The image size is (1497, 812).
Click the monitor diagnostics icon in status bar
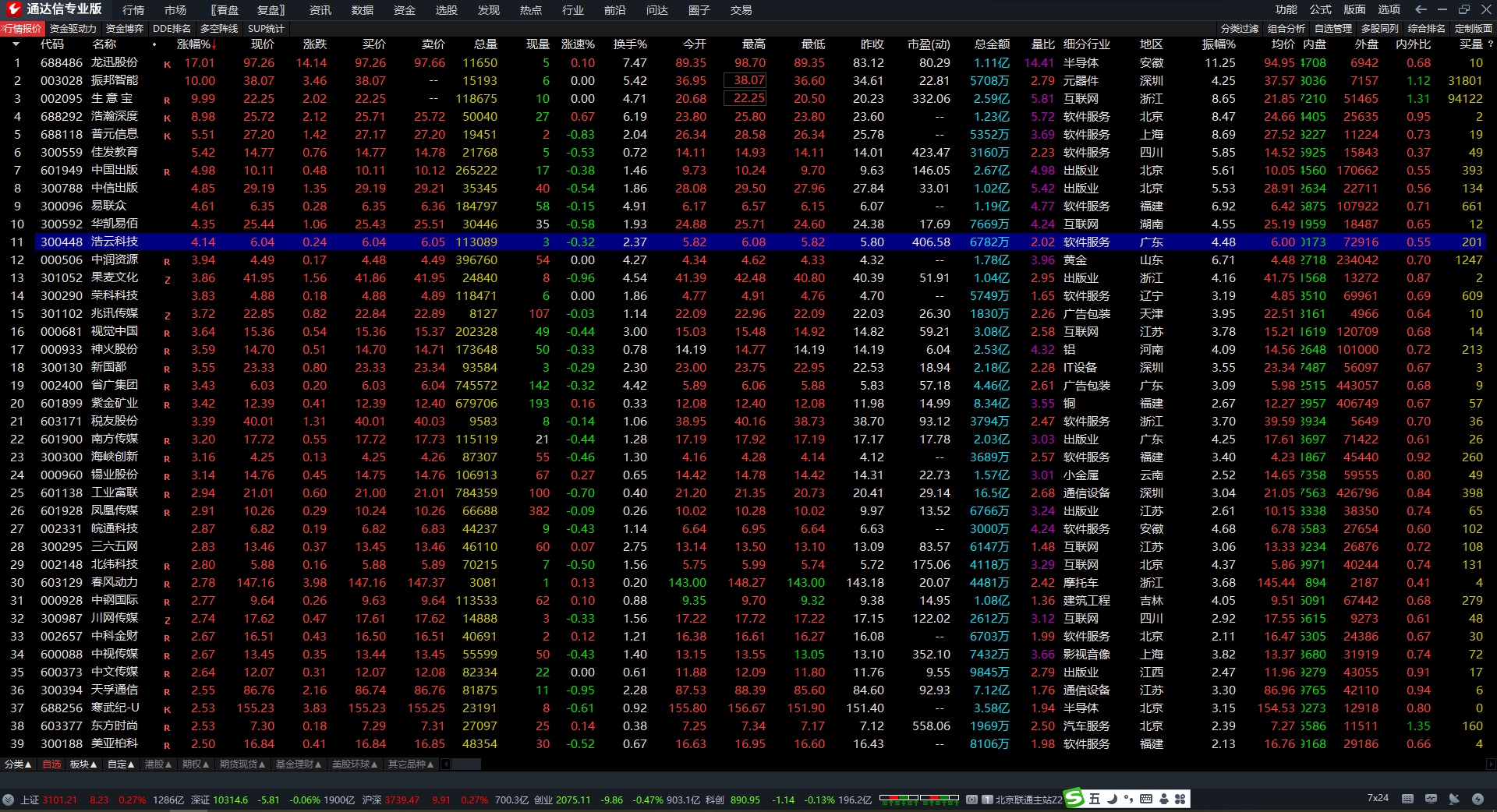[x=1431, y=799]
